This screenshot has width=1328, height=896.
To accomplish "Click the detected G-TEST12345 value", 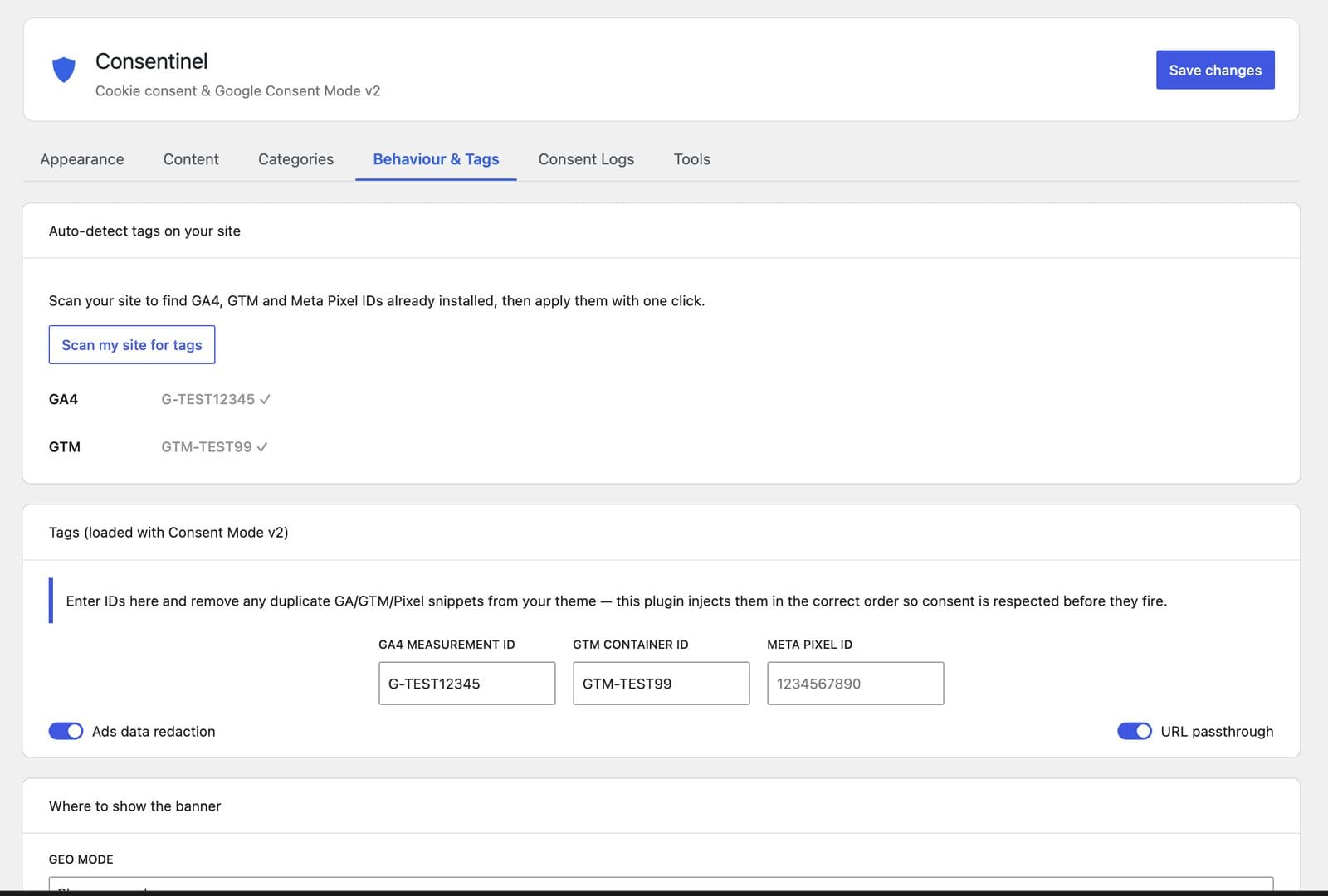I will (x=207, y=399).
